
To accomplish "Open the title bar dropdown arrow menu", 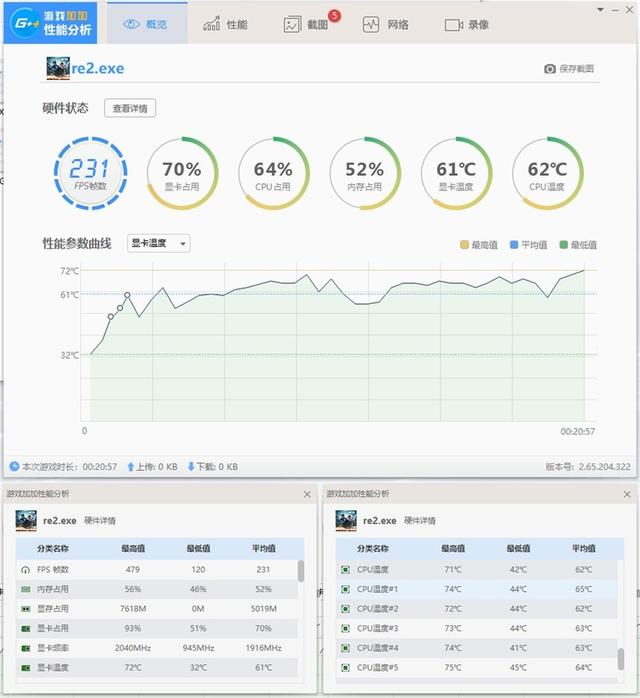I will 600,9.
